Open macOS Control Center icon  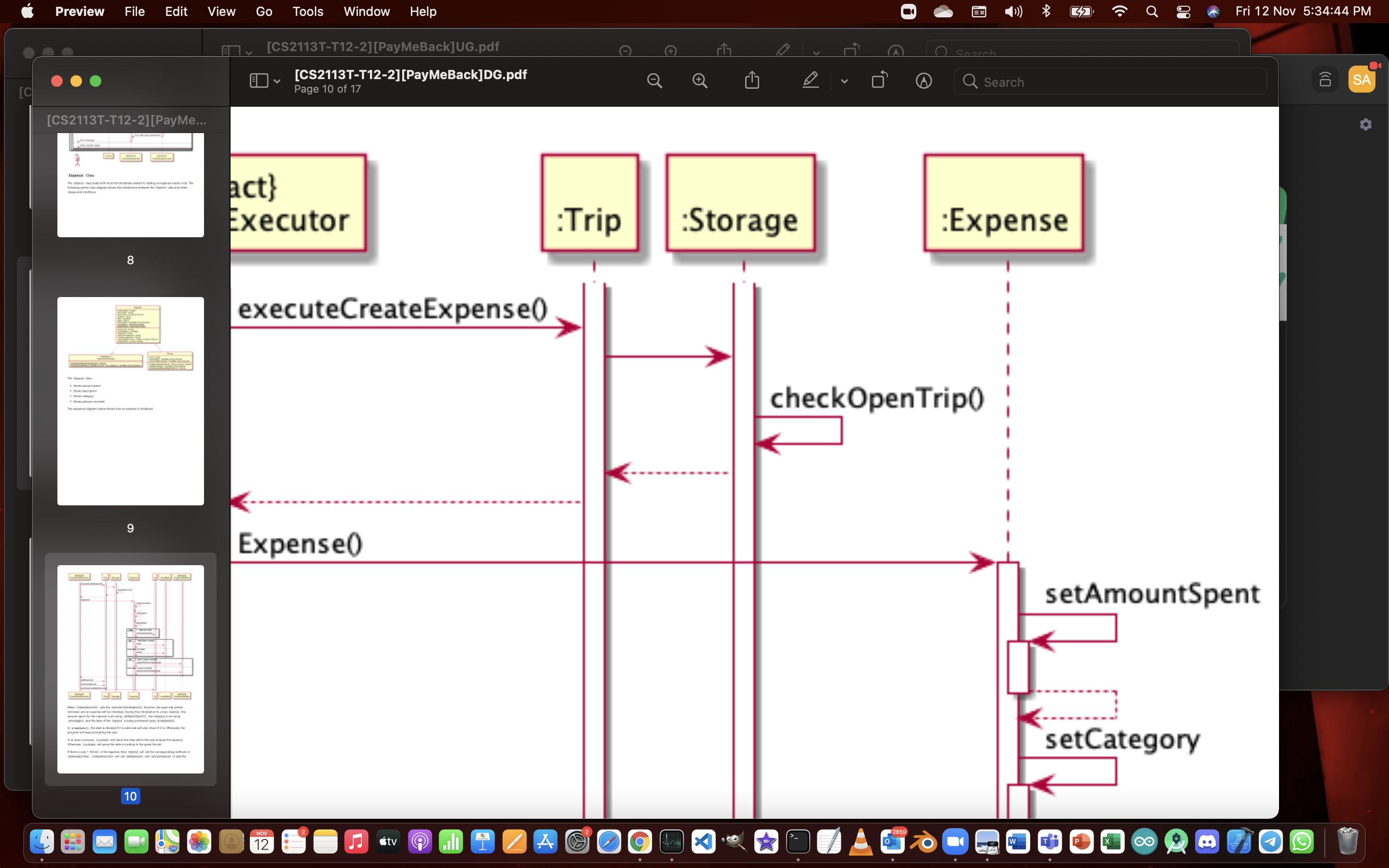pyautogui.click(x=1183, y=12)
